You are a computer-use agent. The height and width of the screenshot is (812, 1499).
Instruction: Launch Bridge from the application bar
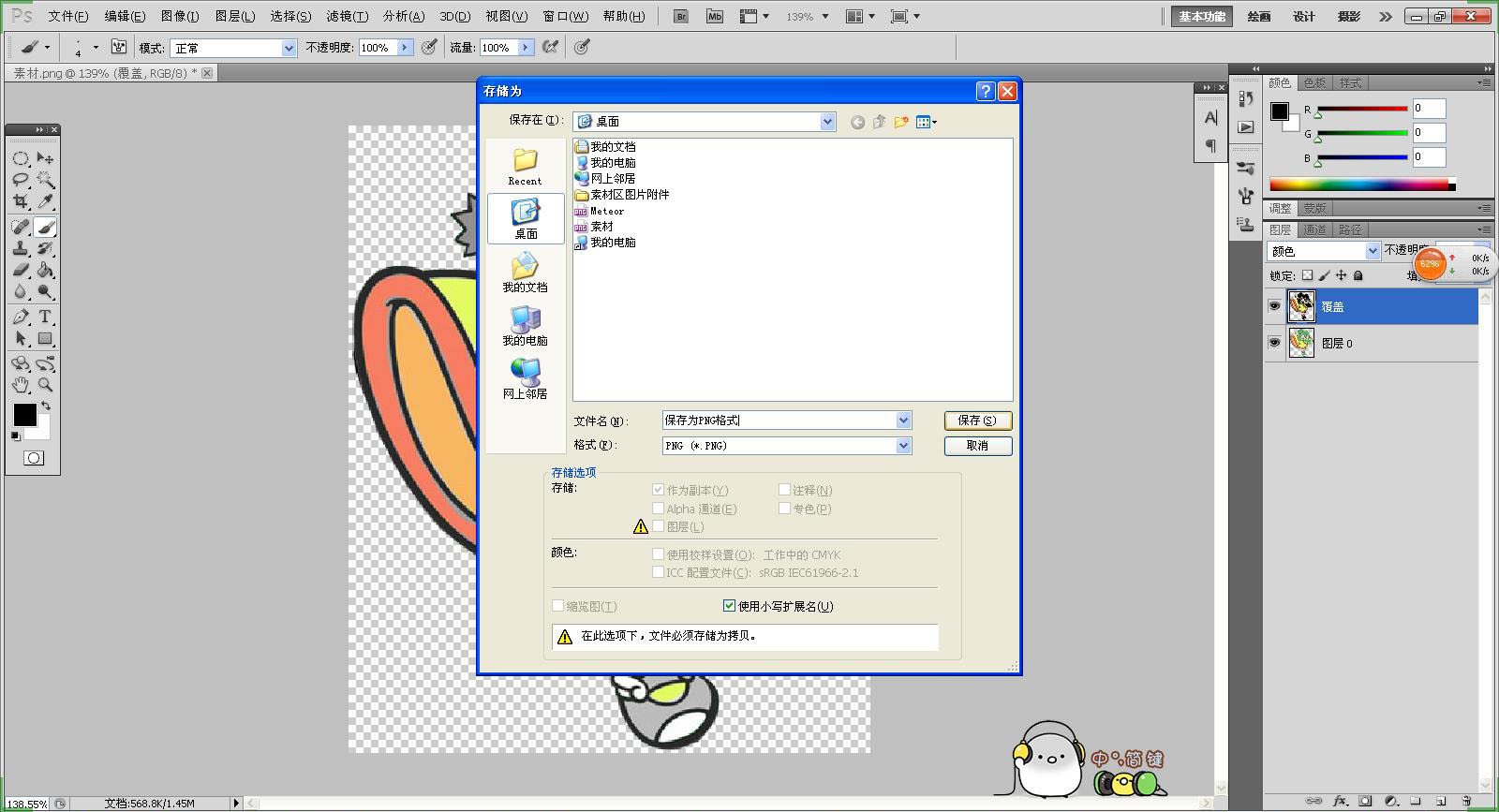pyautogui.click(x=681, y=16)
